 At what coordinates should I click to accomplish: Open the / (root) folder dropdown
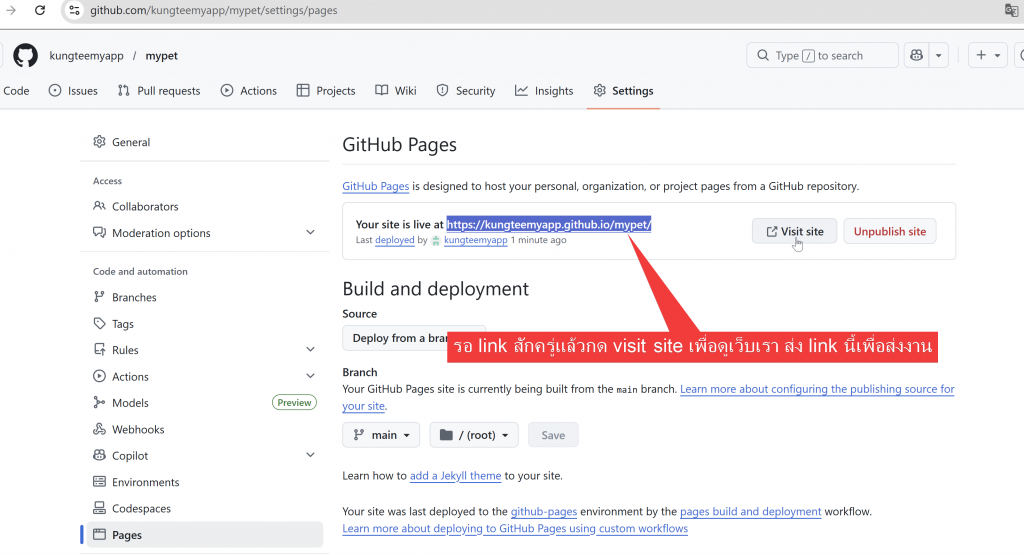474,435
